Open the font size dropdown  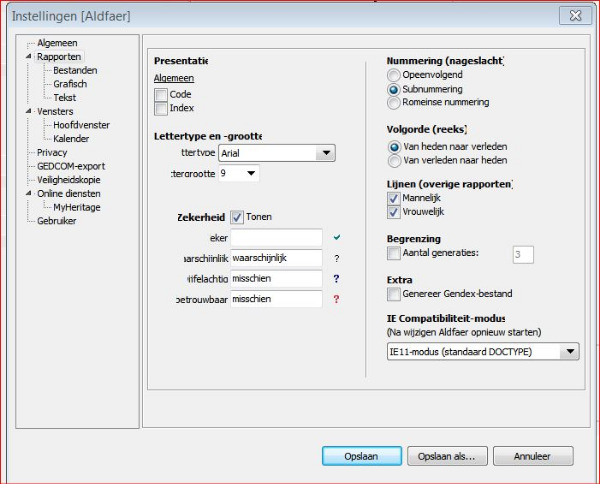pos(250,173)
